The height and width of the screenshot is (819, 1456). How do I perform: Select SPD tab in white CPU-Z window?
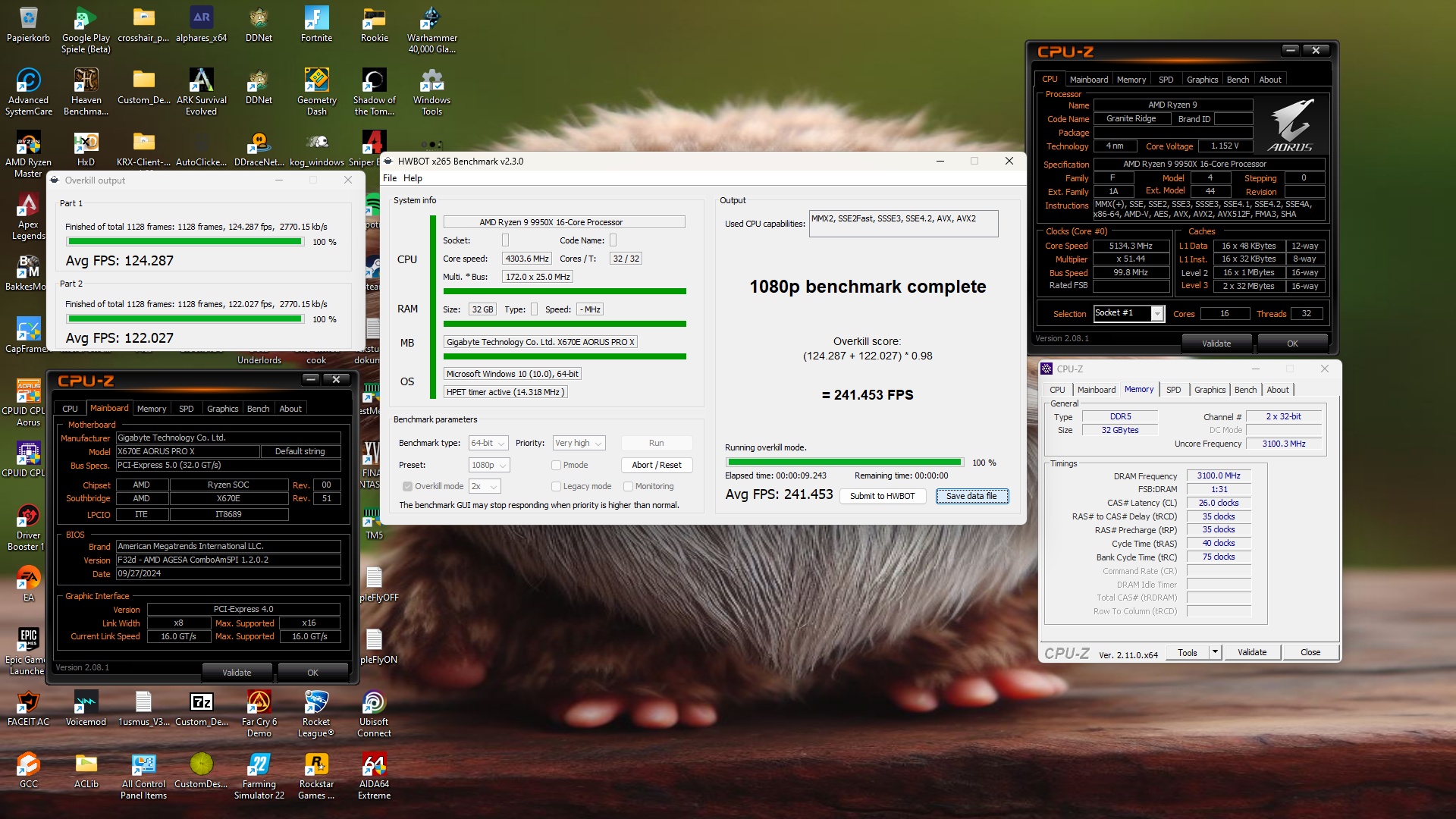tap(1173, 390)
